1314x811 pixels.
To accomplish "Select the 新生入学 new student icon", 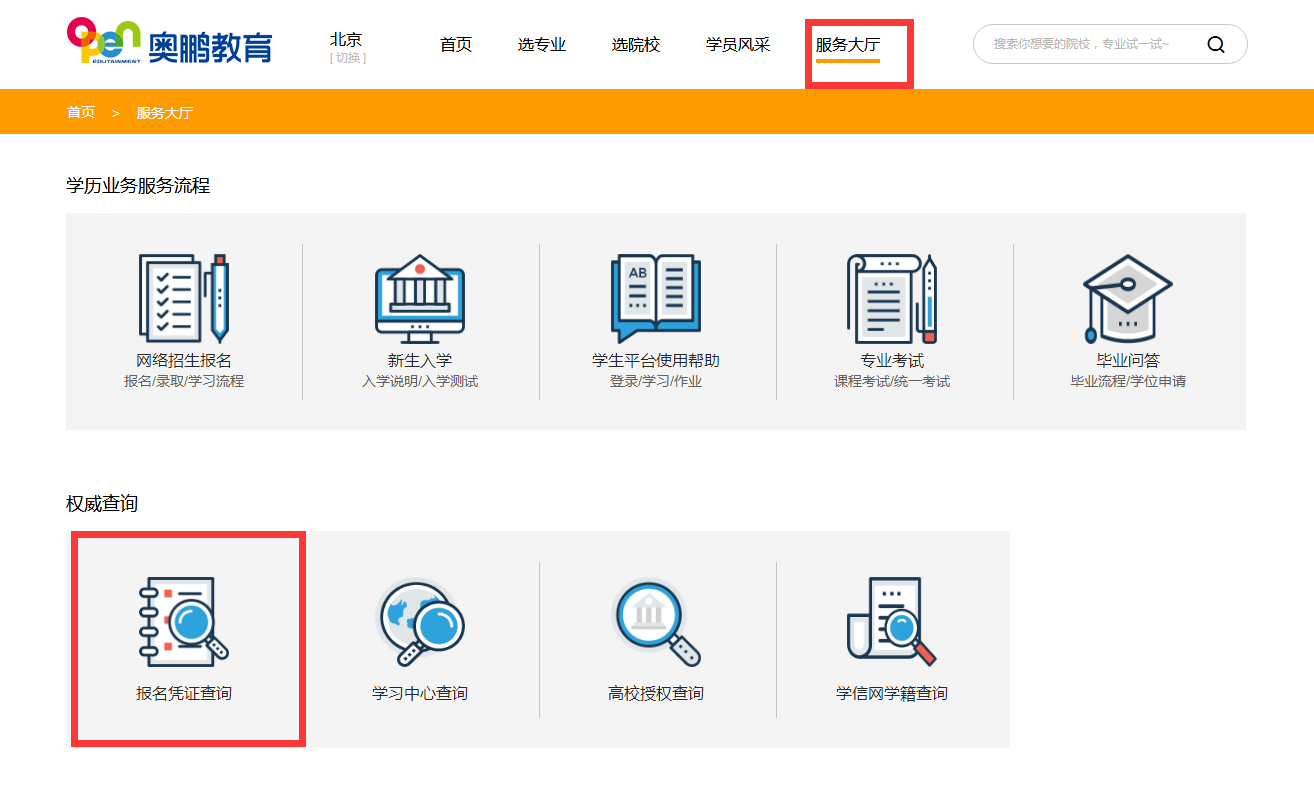I will [419, 298].
